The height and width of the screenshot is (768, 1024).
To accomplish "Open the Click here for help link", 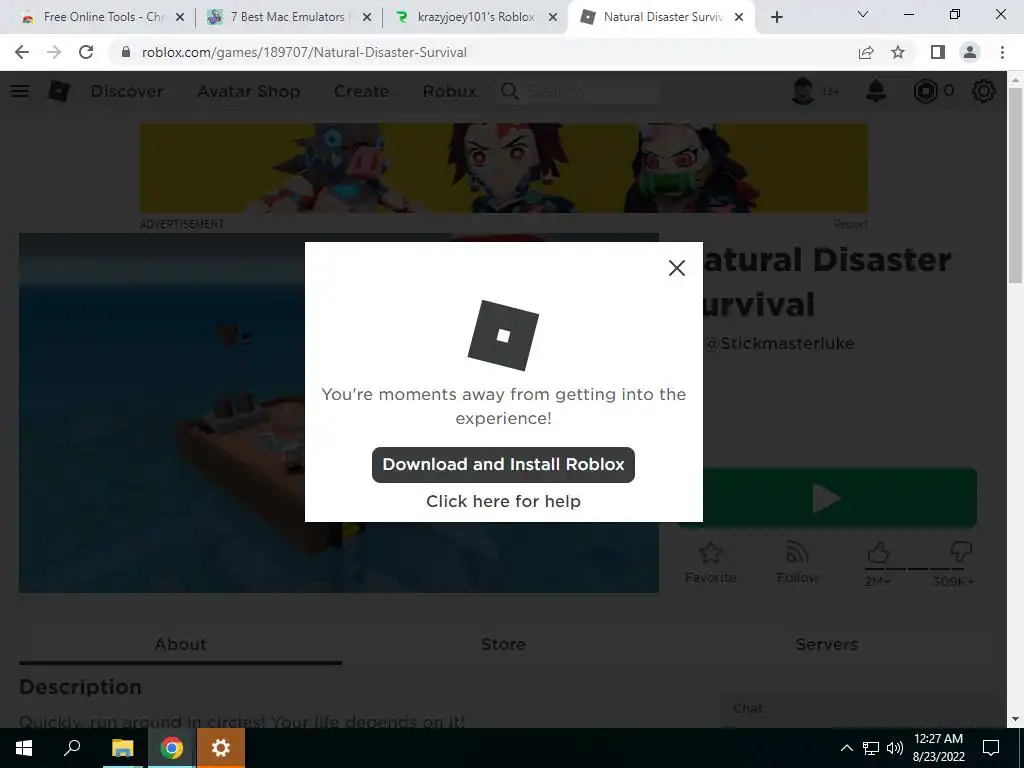I will coord(503,501).
